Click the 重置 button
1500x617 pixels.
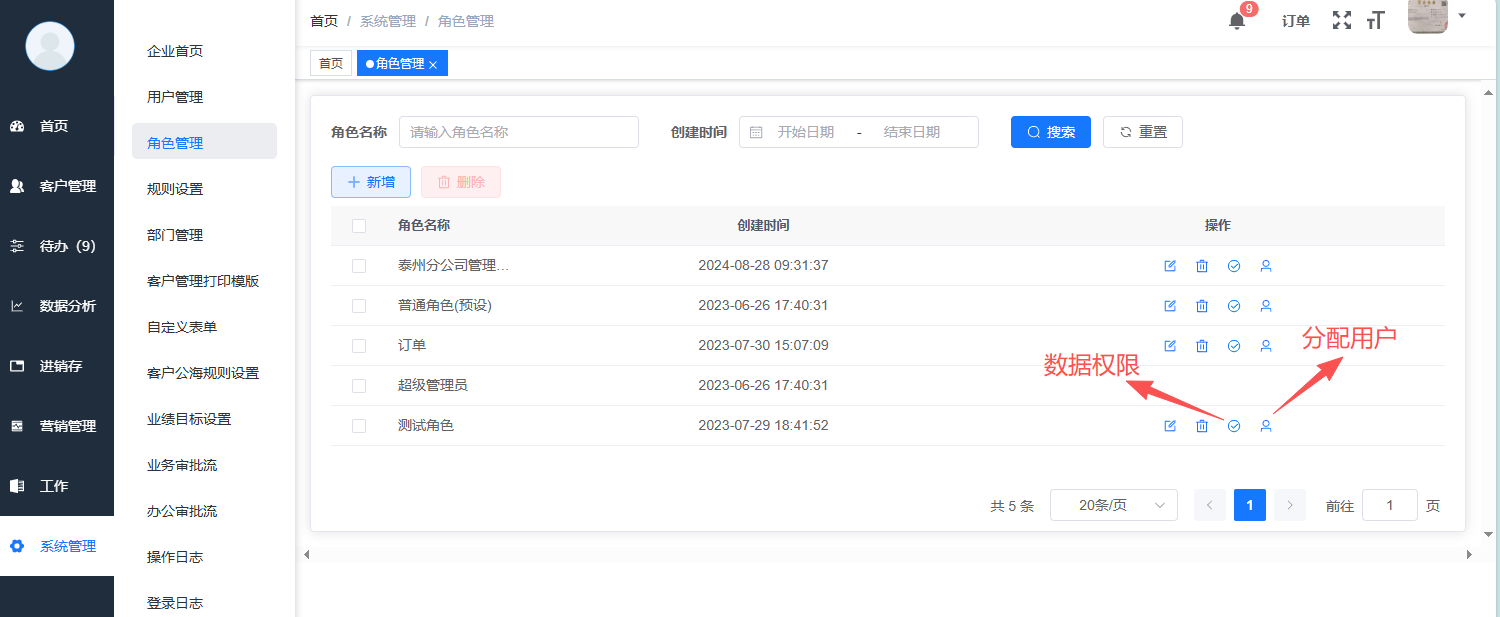pyautogui.click(x=1143, y=132)
